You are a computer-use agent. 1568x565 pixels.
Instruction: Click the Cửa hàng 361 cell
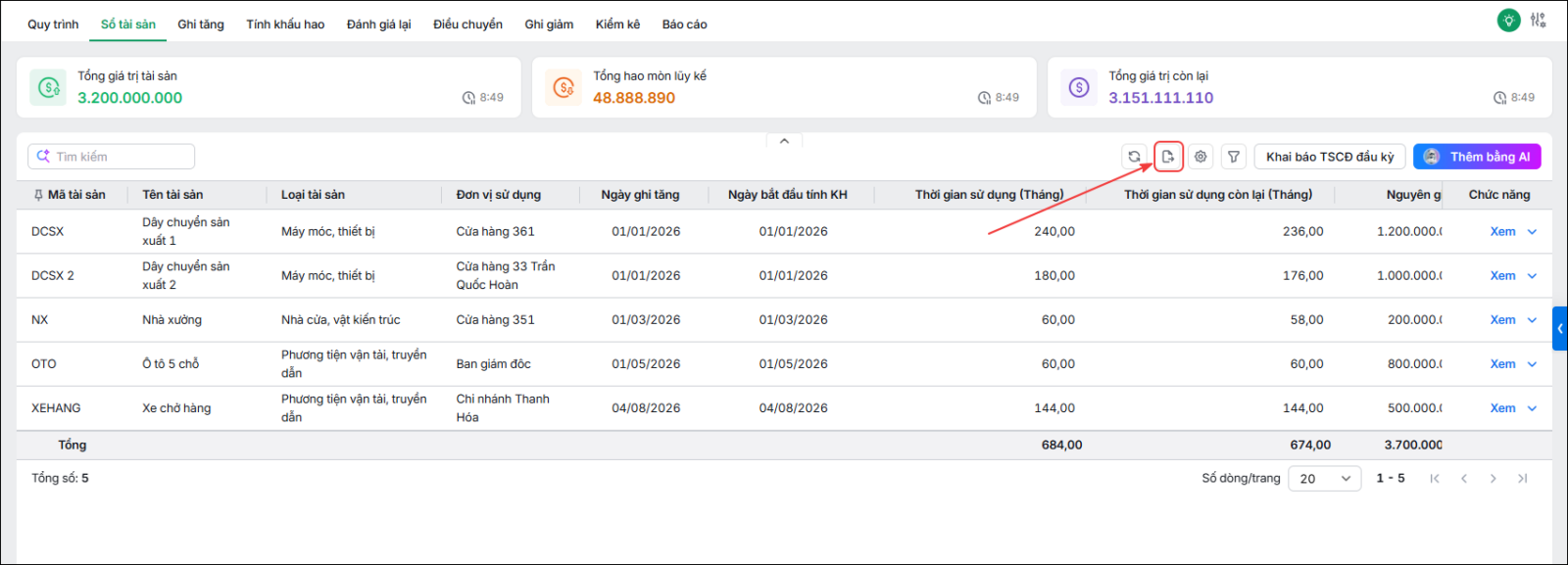pyautogui.click(x=495, y=232)
